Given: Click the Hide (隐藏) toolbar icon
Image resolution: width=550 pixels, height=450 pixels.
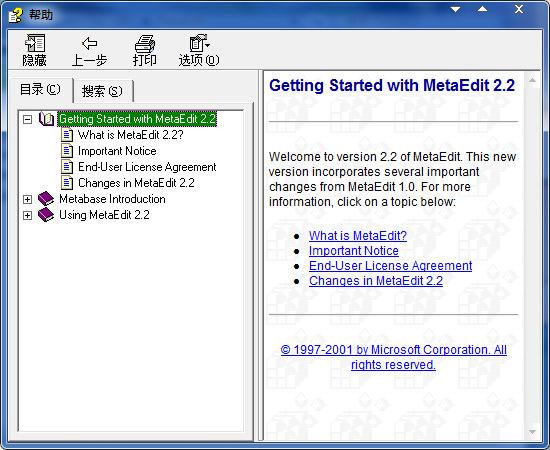Looking at the screenshot, I should click(x=35, y=43).
